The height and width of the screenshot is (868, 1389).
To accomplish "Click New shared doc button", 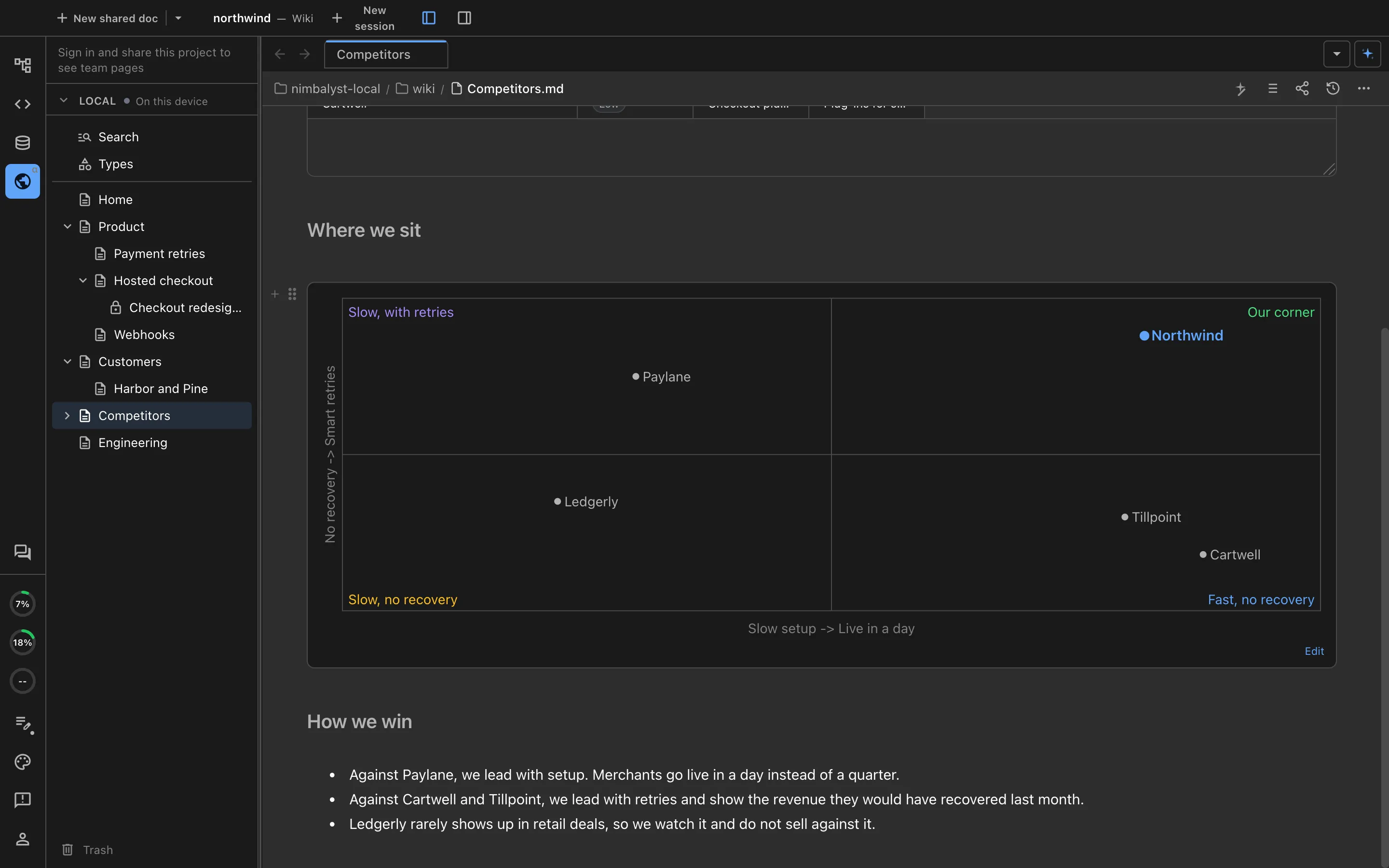I will (x=108, y=18).
